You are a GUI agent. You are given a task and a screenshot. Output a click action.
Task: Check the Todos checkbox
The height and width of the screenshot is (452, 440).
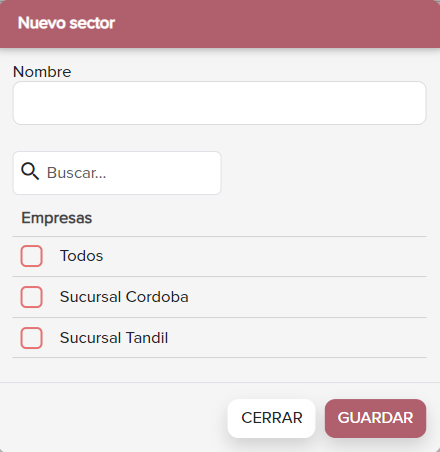click(x=31, y=256)
